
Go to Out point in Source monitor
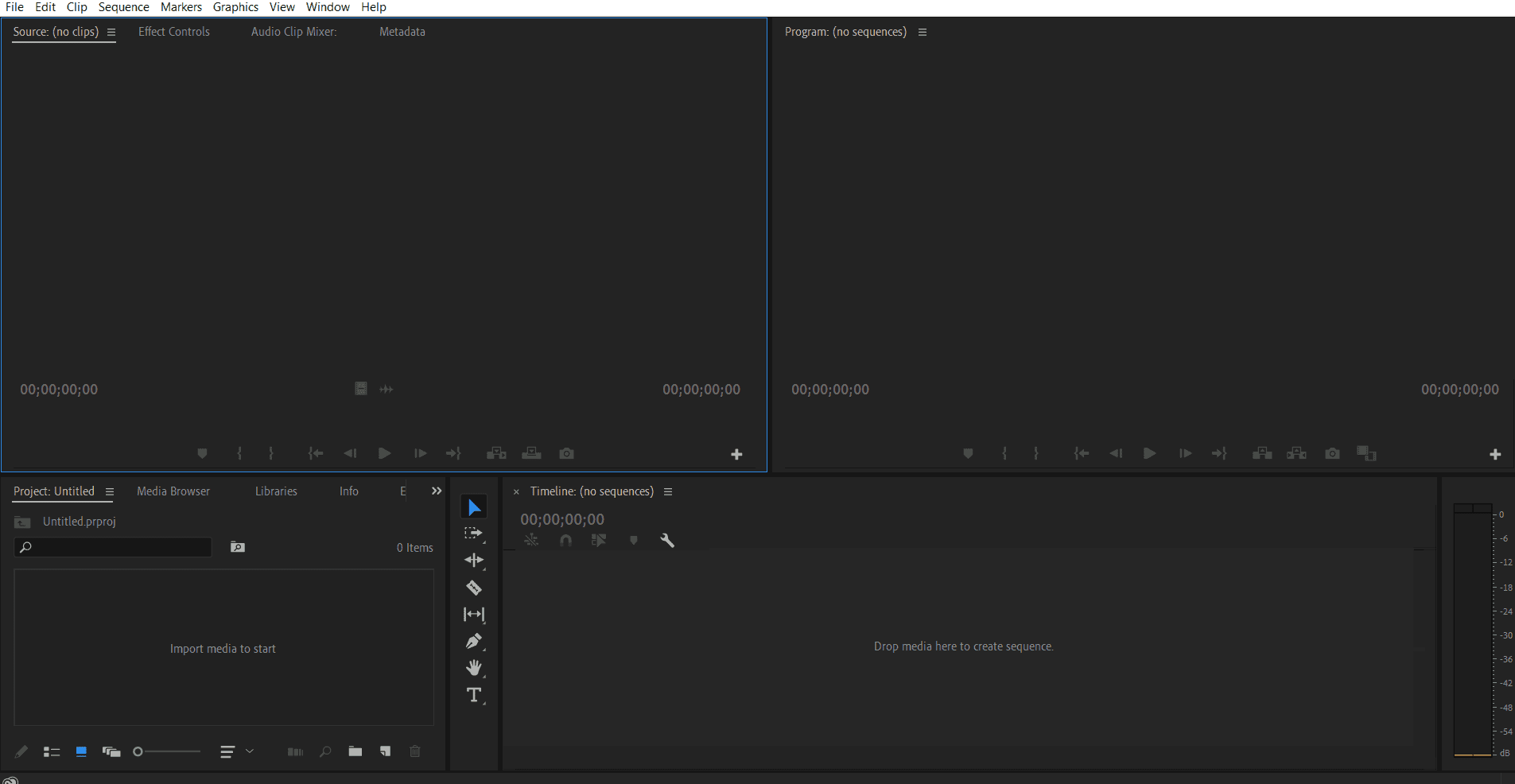(x=453, y=453)
